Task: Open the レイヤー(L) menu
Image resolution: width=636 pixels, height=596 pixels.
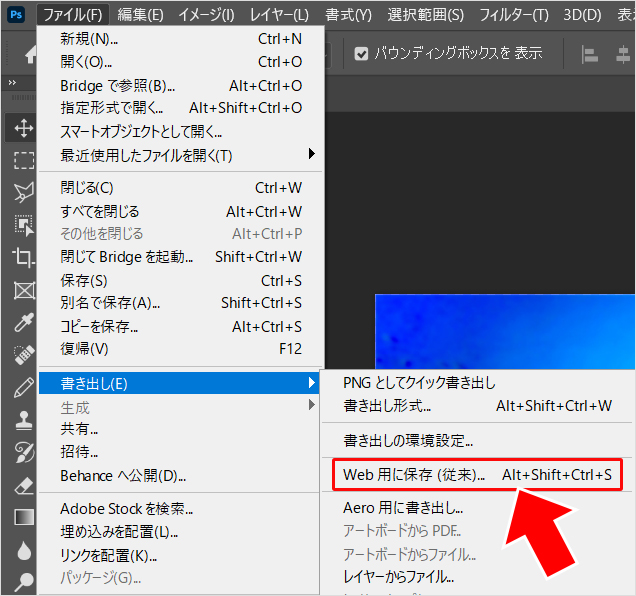Action: (279, 15)
